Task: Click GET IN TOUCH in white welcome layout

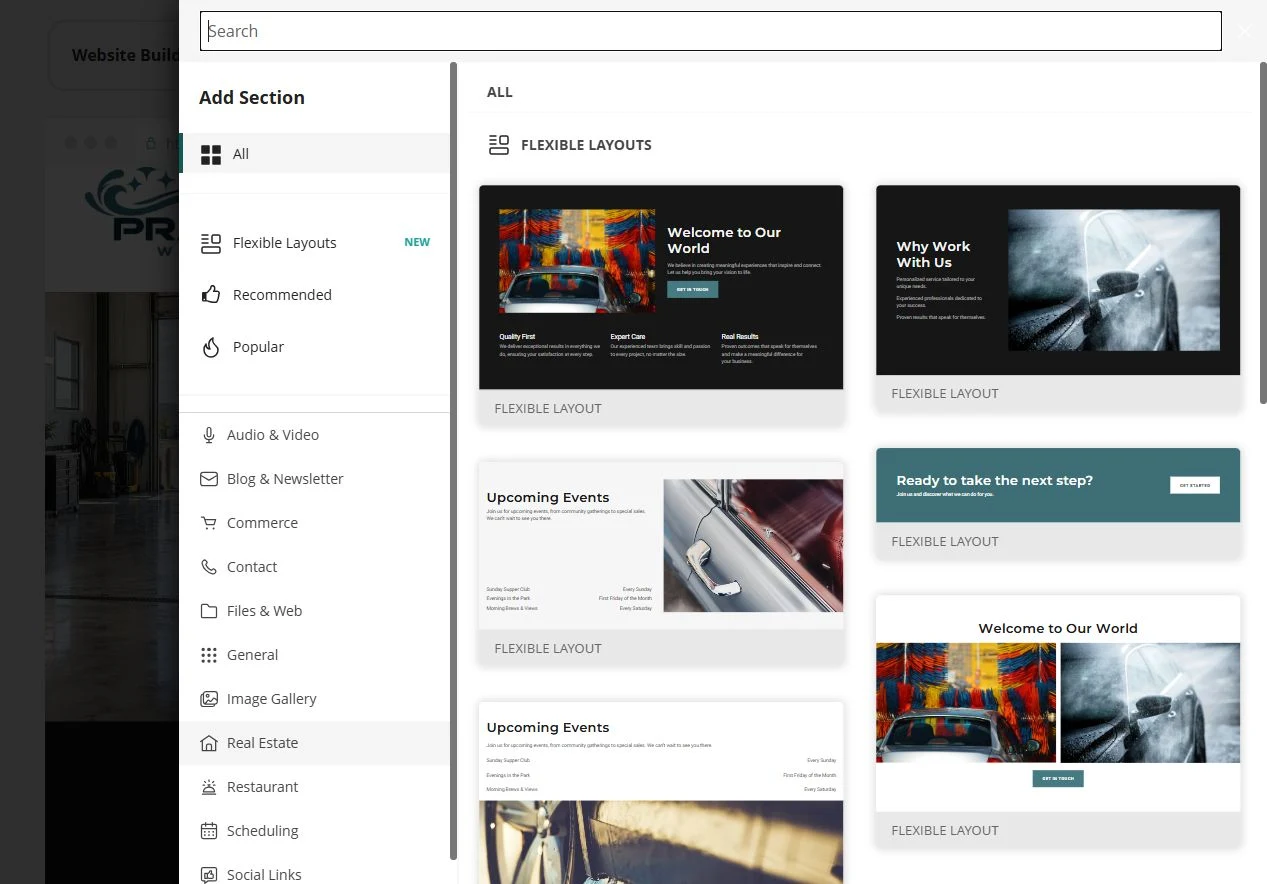Action: (x=1058, y=778)
